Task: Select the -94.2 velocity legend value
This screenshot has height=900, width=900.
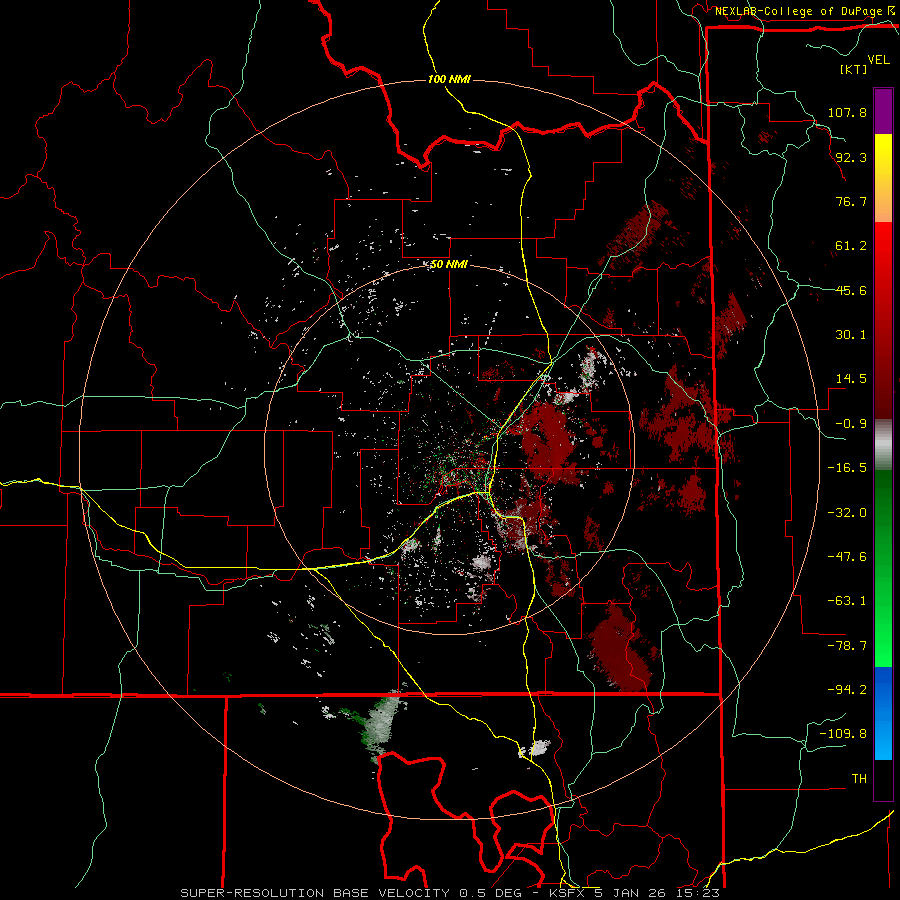Action: 847,689
